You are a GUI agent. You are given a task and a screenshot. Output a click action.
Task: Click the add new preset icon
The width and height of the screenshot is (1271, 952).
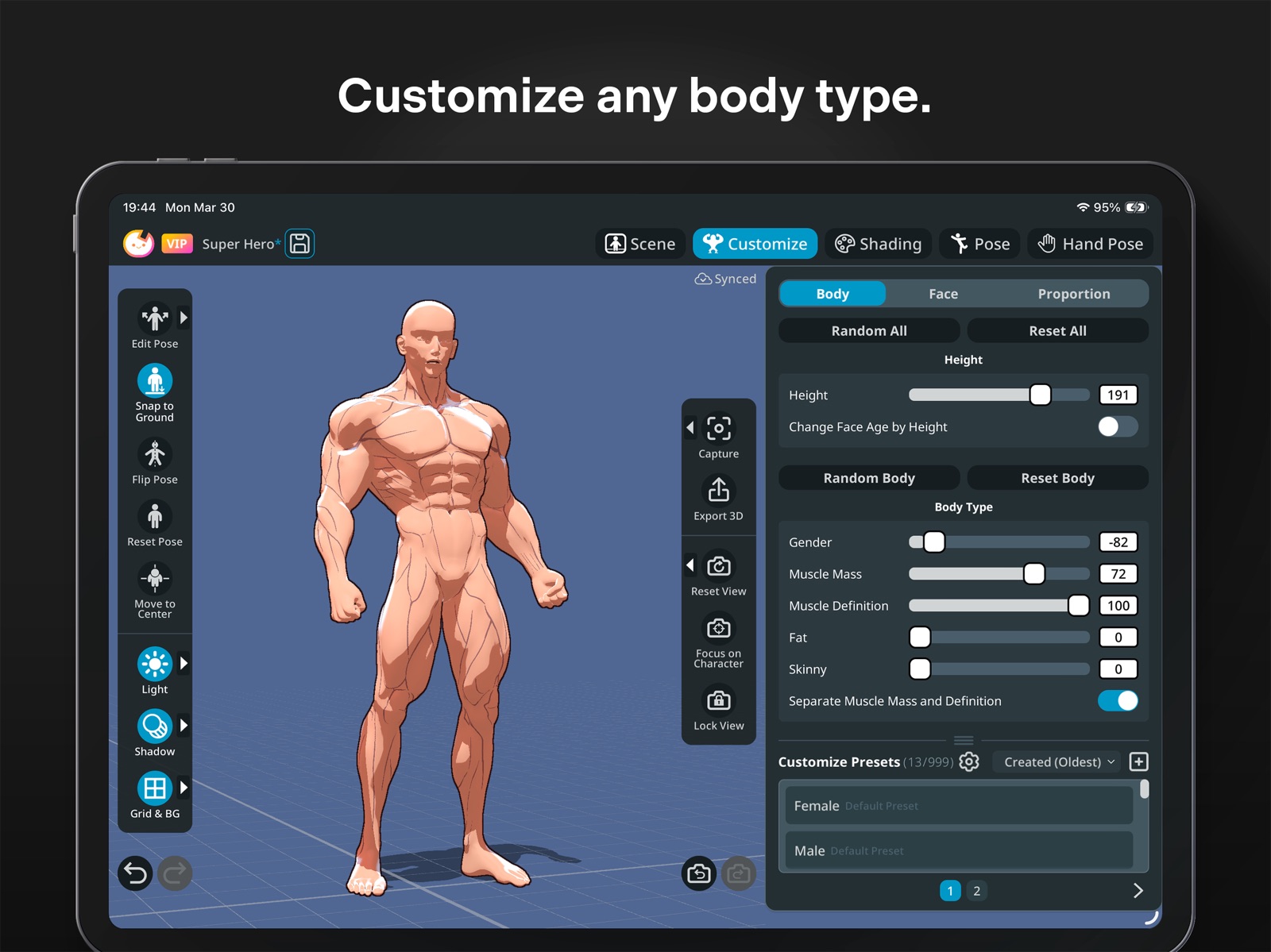click(1138, 762)
